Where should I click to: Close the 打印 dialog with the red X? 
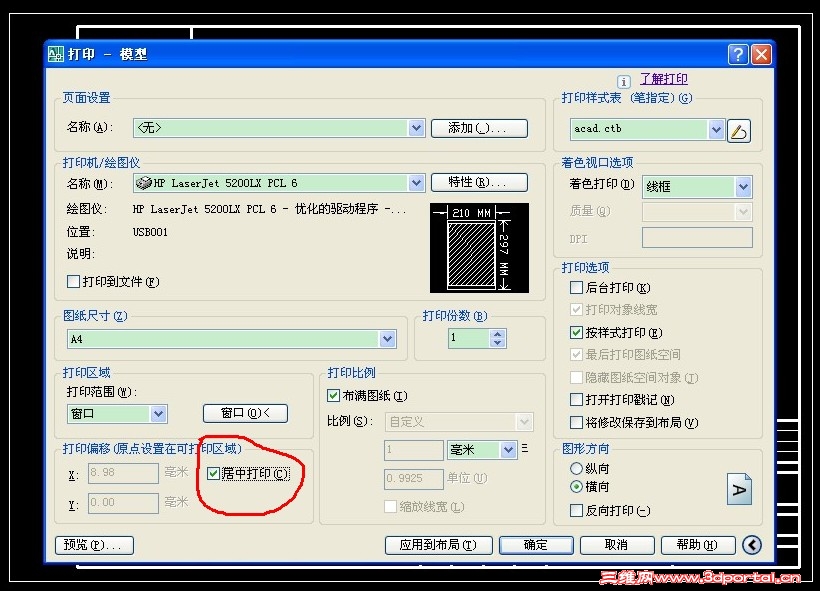tap(761, 54)
